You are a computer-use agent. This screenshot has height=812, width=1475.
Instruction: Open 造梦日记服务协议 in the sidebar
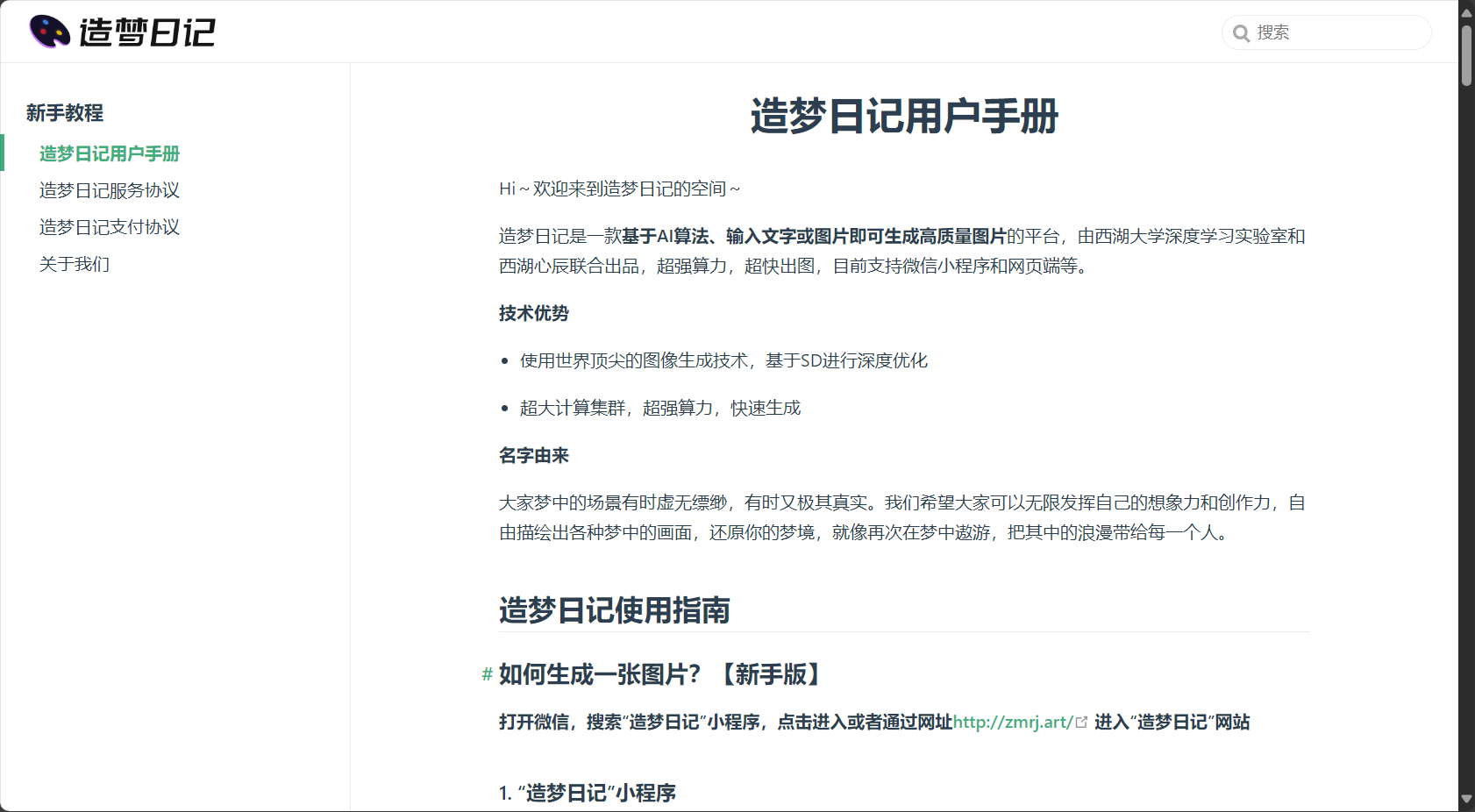[110, 190]
